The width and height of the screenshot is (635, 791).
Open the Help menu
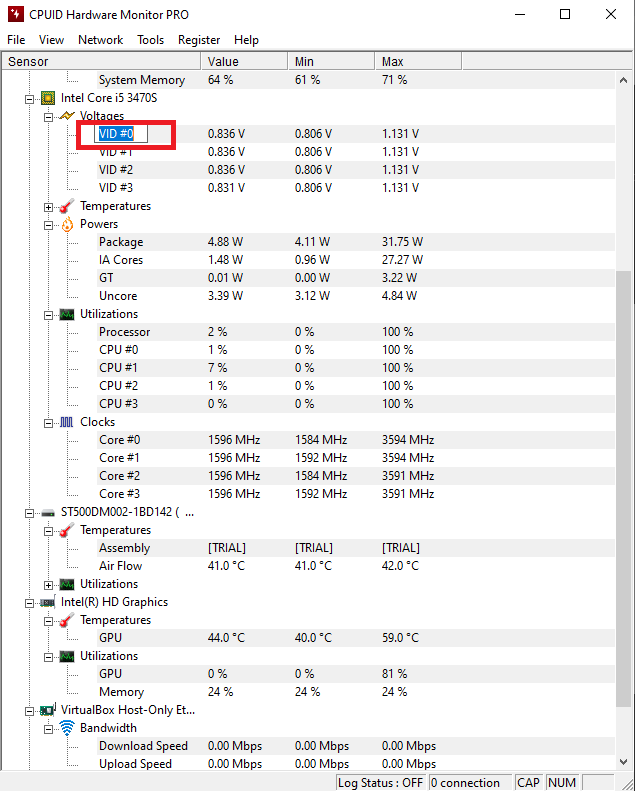(246, 40)
